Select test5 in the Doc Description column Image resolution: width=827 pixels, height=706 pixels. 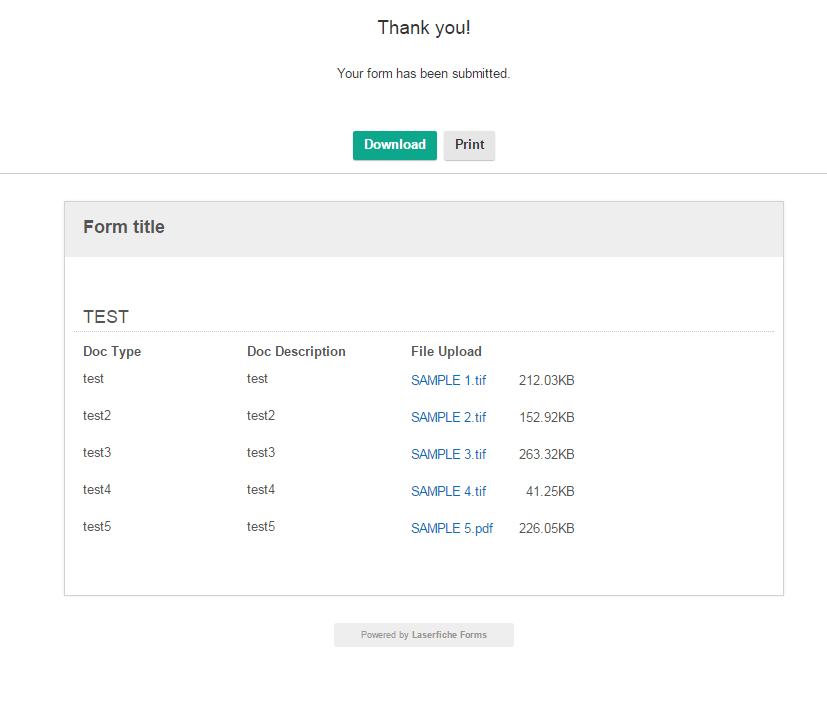pos(261,527)
